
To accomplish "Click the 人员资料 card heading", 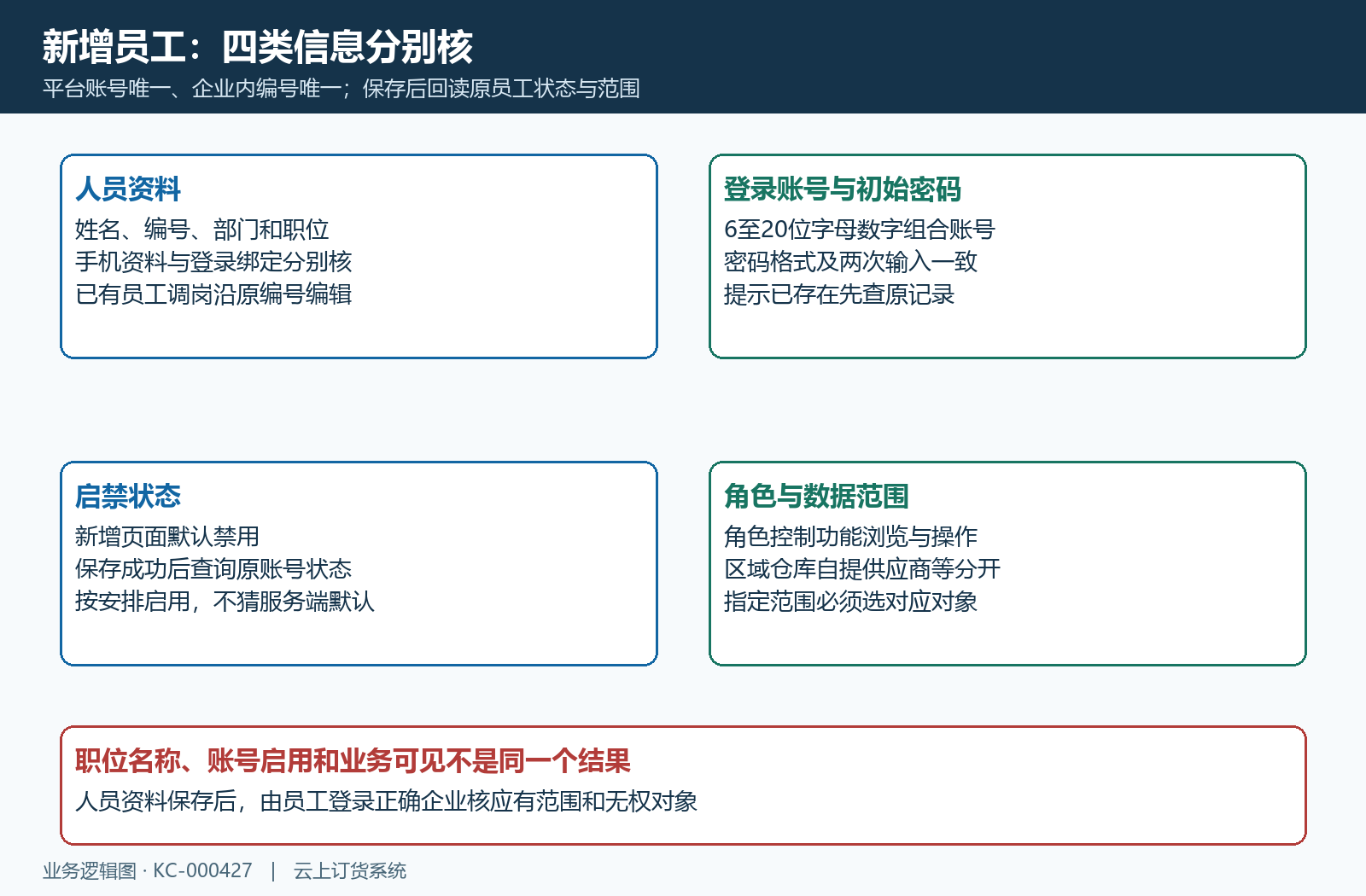I will click(x=128, y=189).
